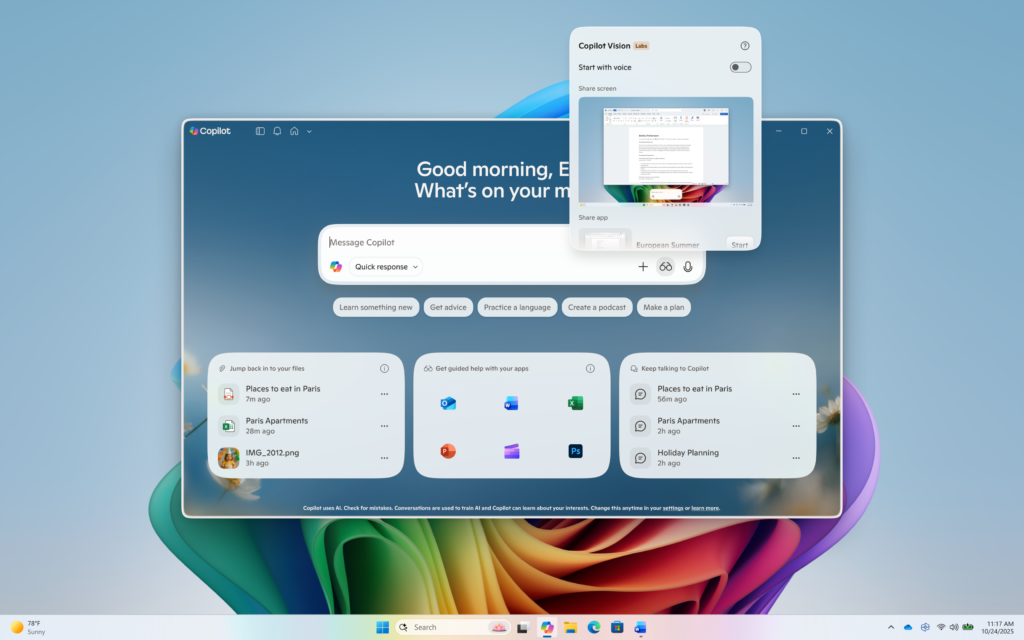This screenshot has height=640, width=1024.
Task: Activate the microphone for voice input
Action: tap(689, 267)
